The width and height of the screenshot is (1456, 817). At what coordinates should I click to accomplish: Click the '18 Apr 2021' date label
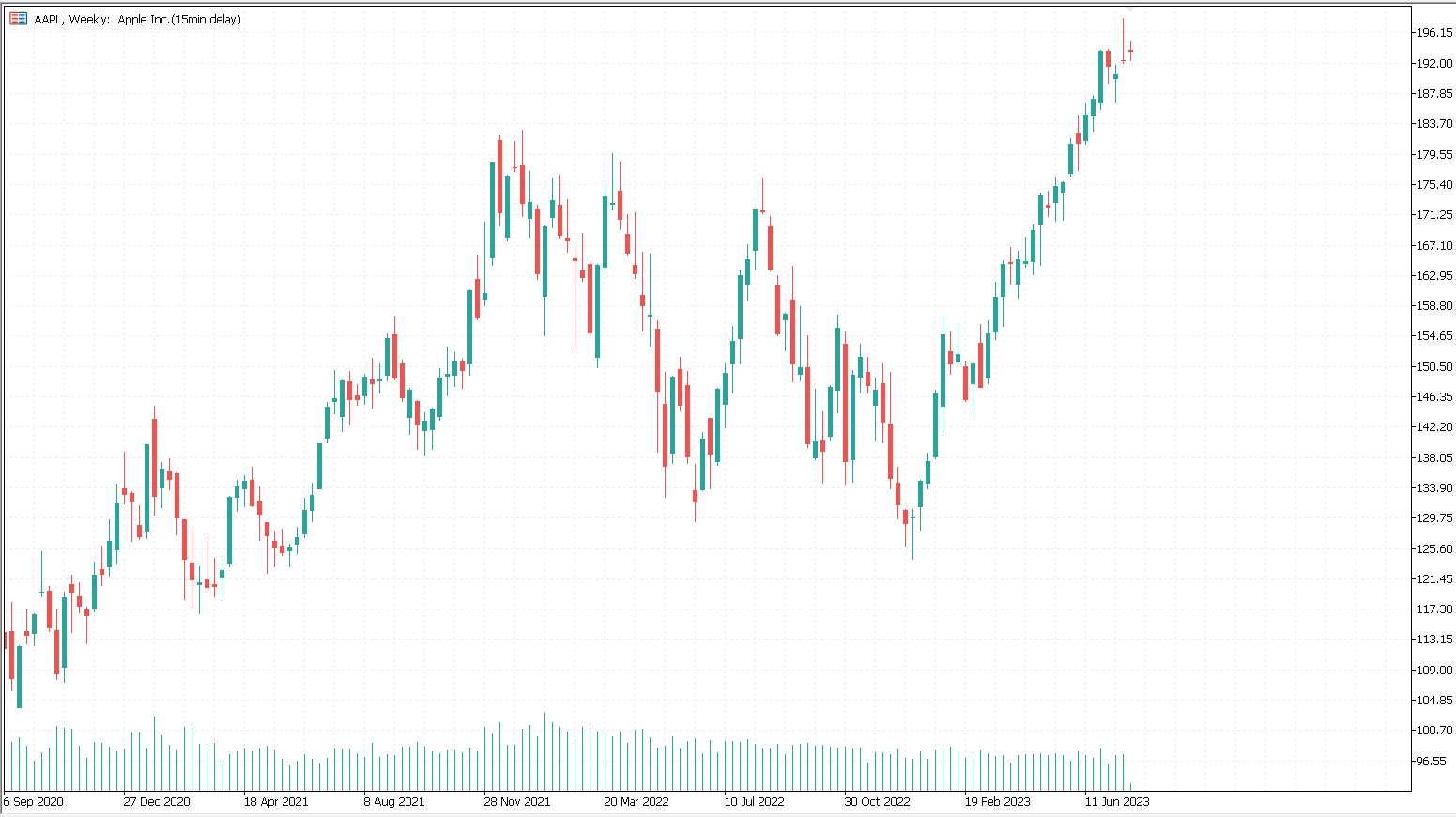coord(276,802)
